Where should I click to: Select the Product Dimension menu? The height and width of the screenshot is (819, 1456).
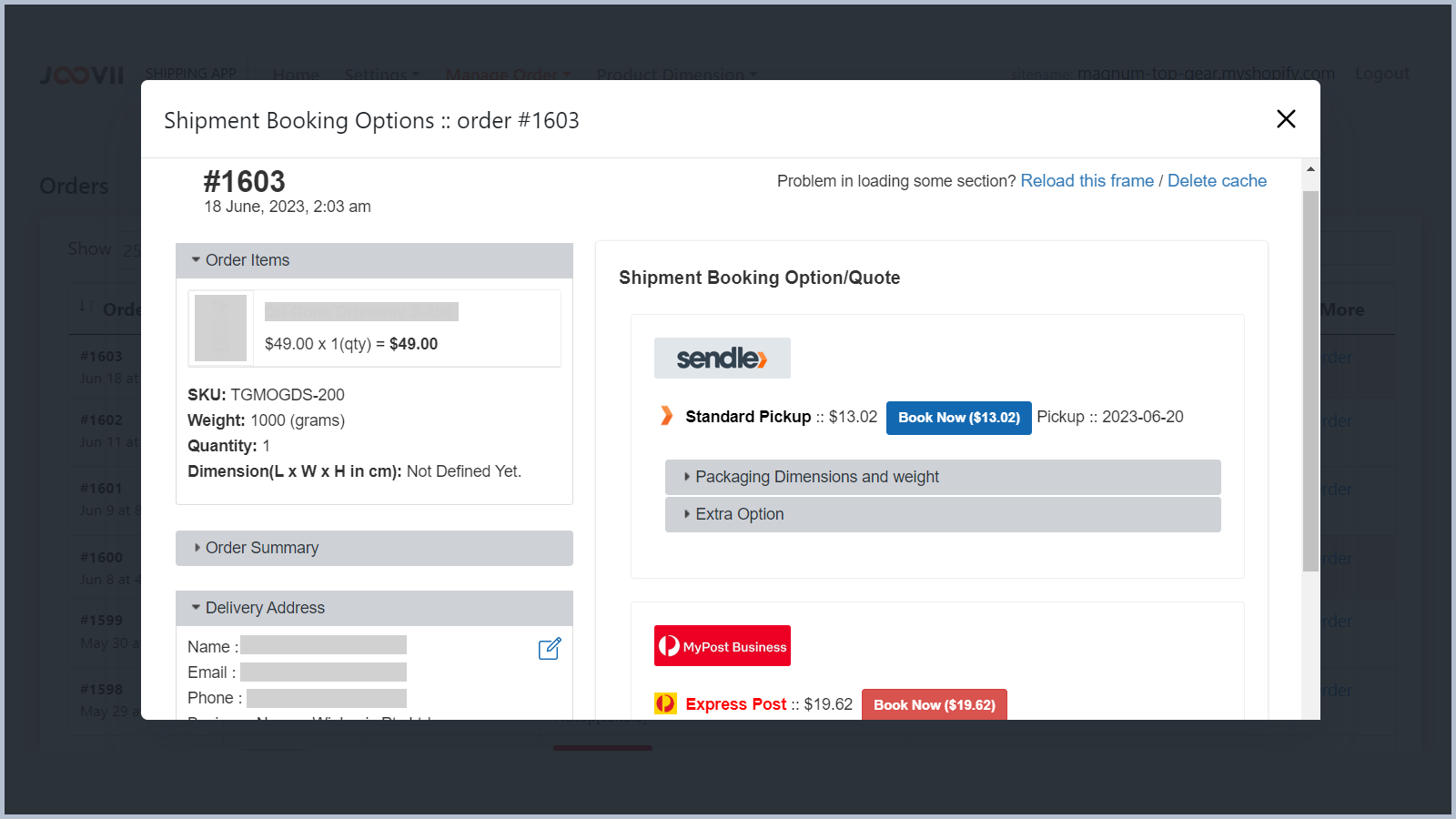[675, 75]
